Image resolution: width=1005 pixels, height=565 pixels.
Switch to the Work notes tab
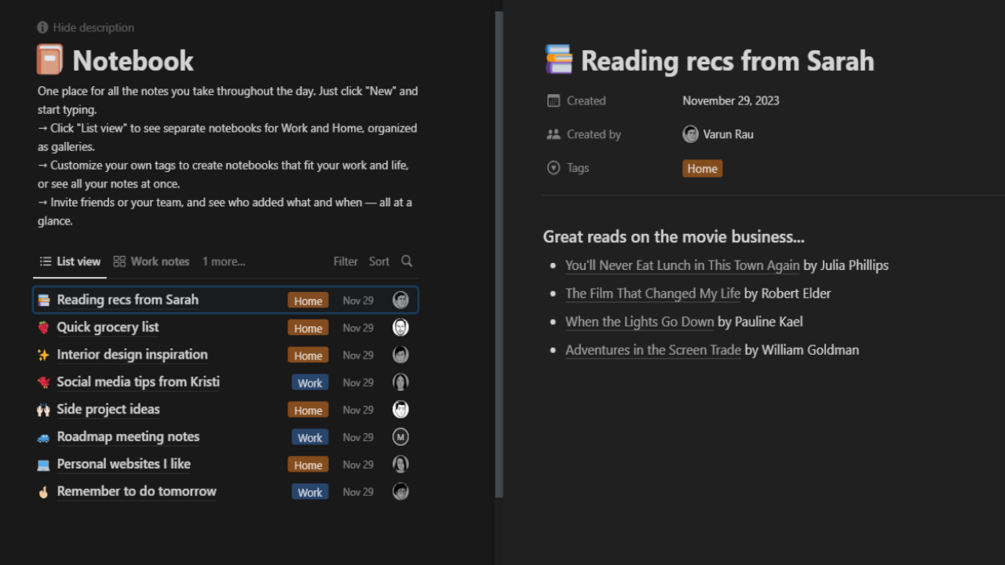151,261
